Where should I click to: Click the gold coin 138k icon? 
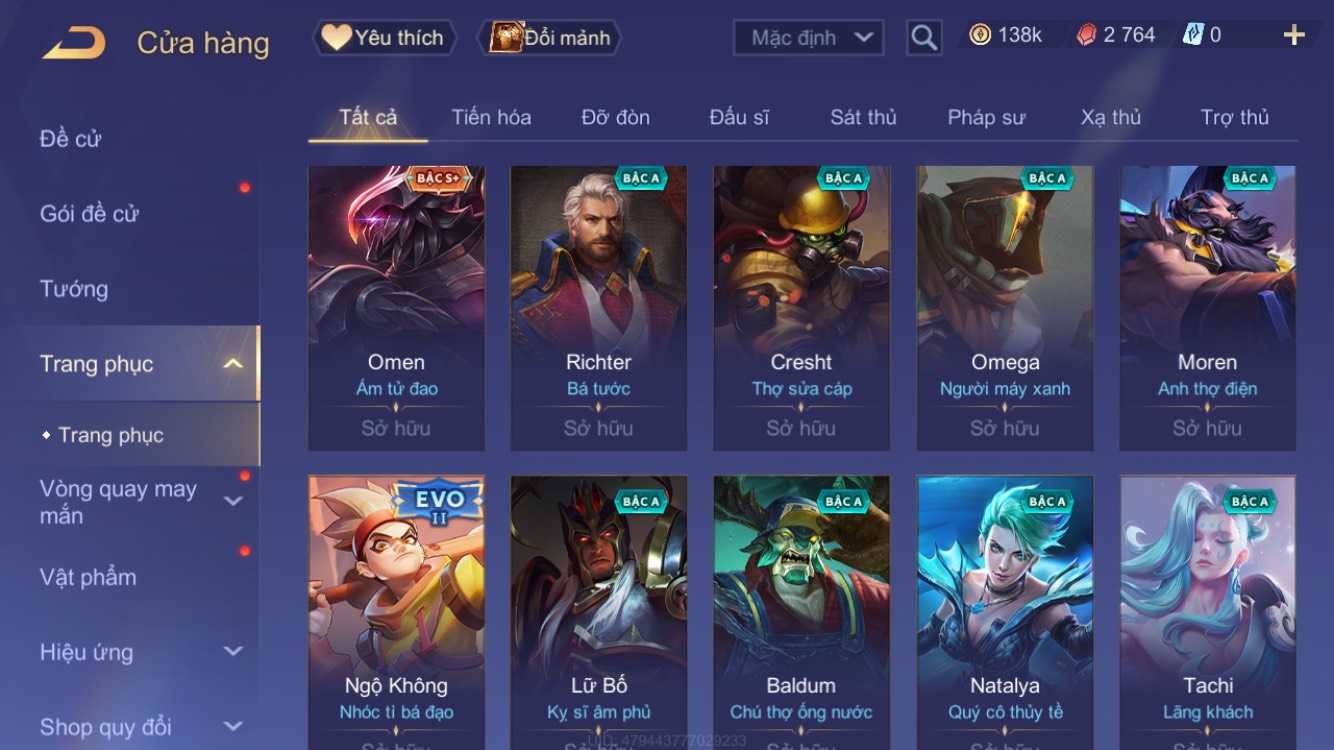point(980,35)
